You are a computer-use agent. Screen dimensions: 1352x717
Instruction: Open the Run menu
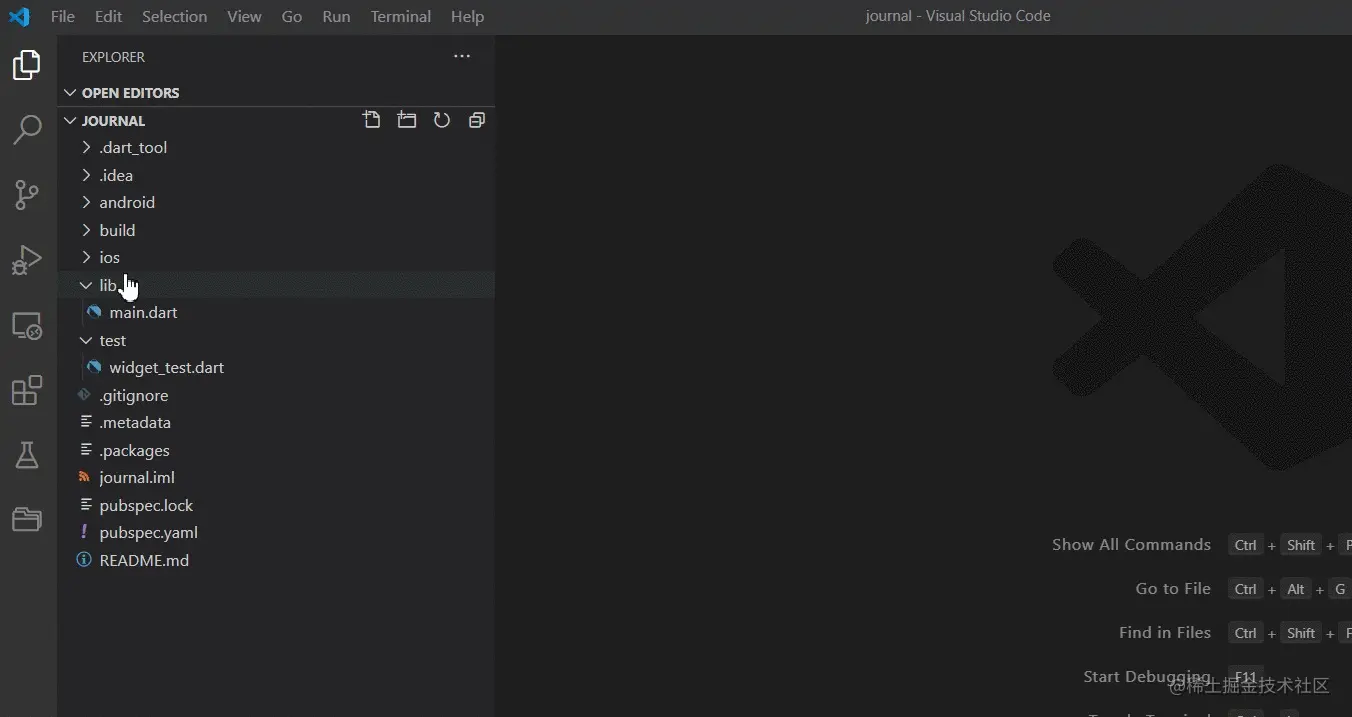pos(336,16)
